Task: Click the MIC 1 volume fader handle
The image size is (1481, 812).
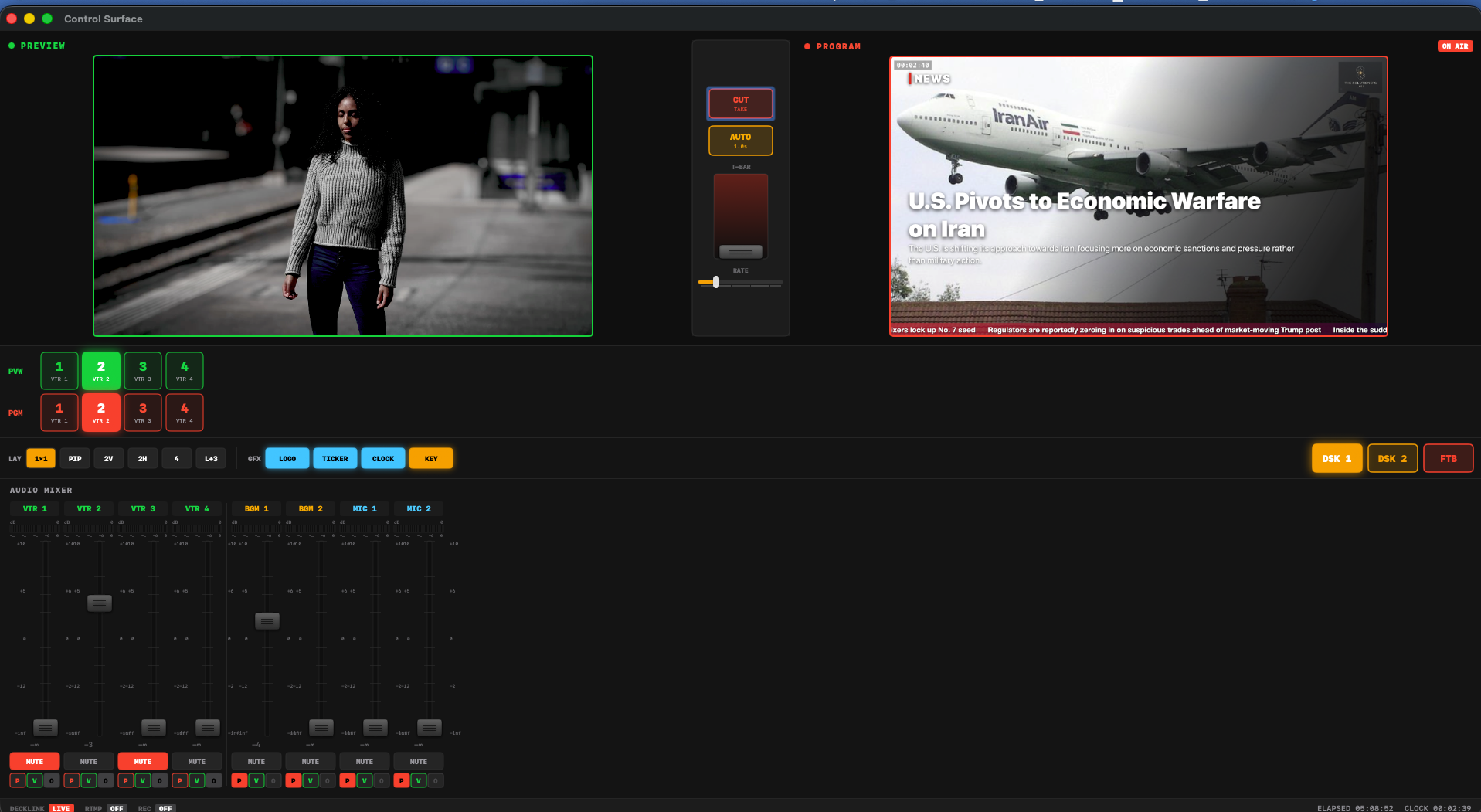Action: tap(375, 728)
